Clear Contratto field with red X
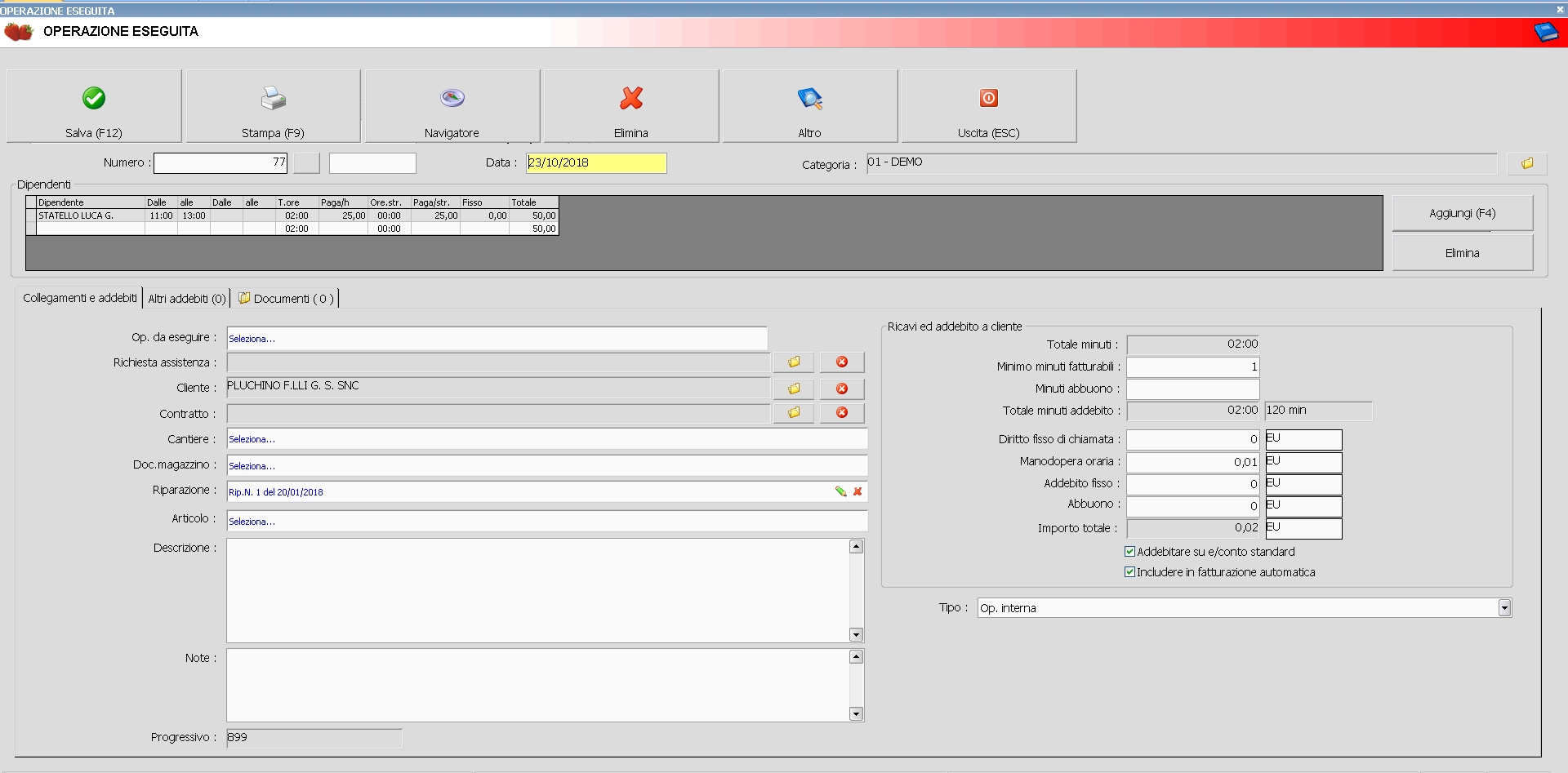This screenshot has height=773, width=1568. point(842,412)
